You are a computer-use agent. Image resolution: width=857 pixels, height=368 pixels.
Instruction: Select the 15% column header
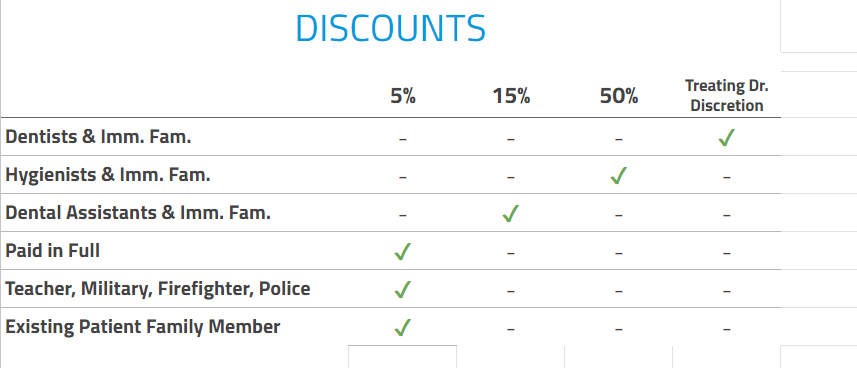511,96
